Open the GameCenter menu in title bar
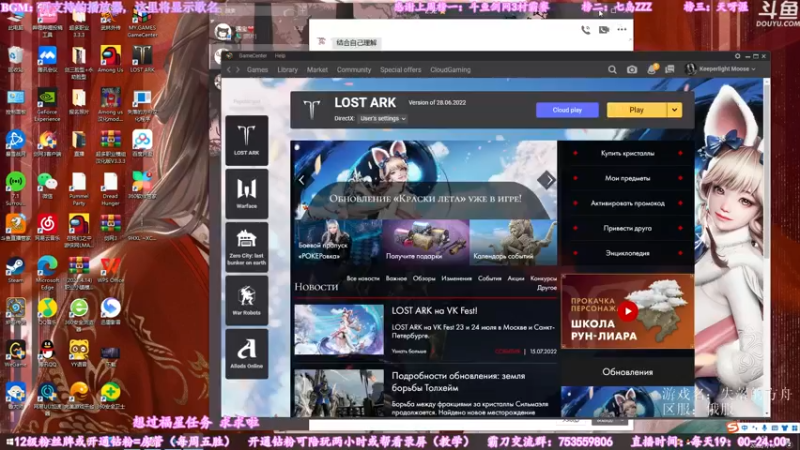Viewport: 800px width, 450px height. click(253, 56)
